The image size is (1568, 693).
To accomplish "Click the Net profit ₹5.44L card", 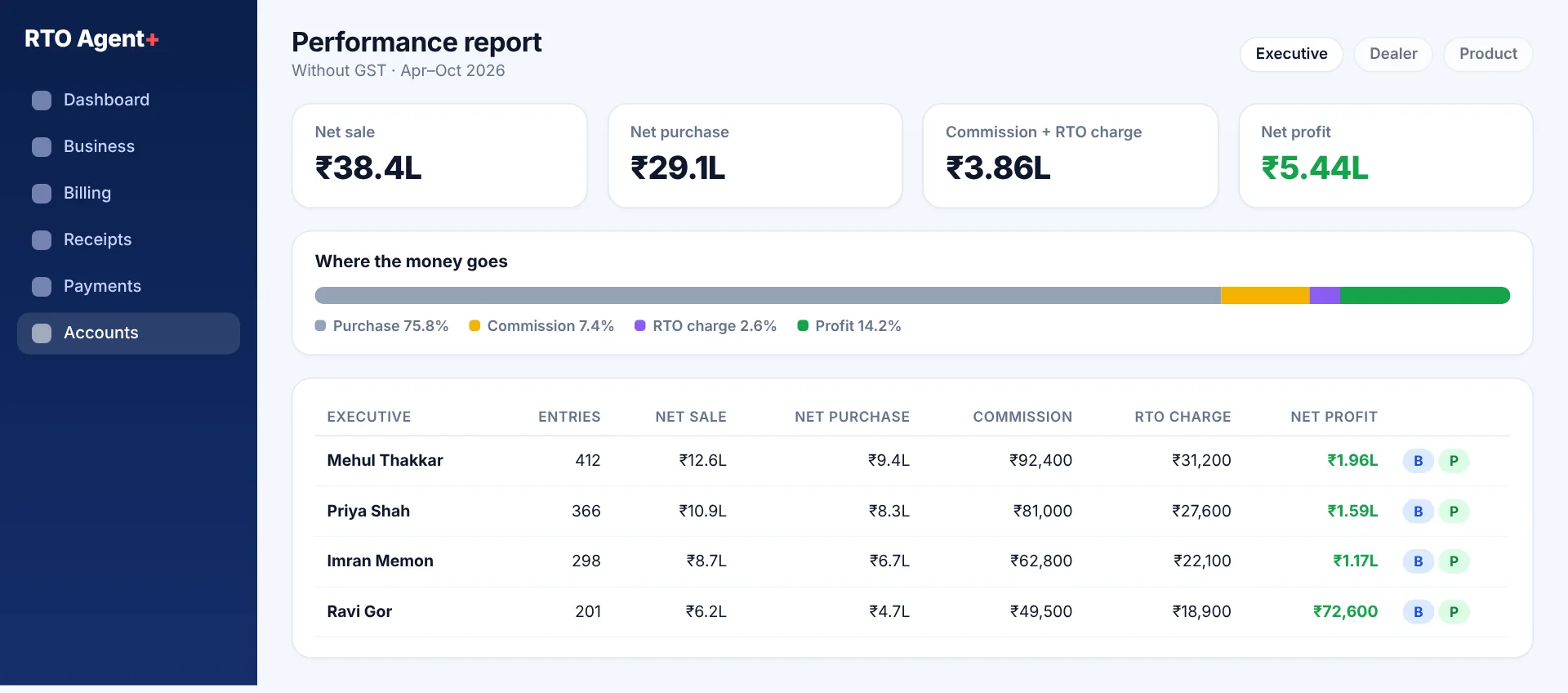I will tap(1385, 155).
